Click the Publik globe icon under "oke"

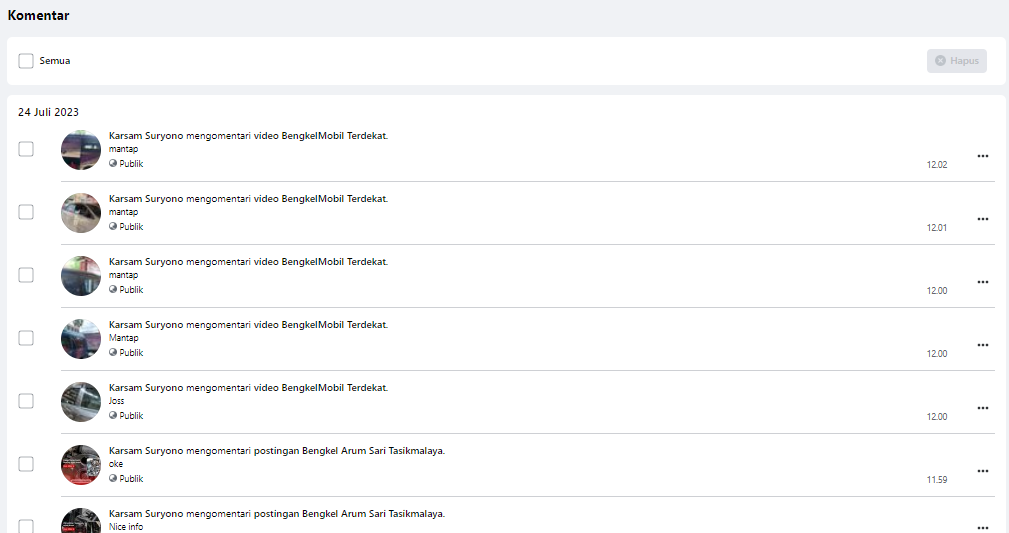tap(113, 479)
